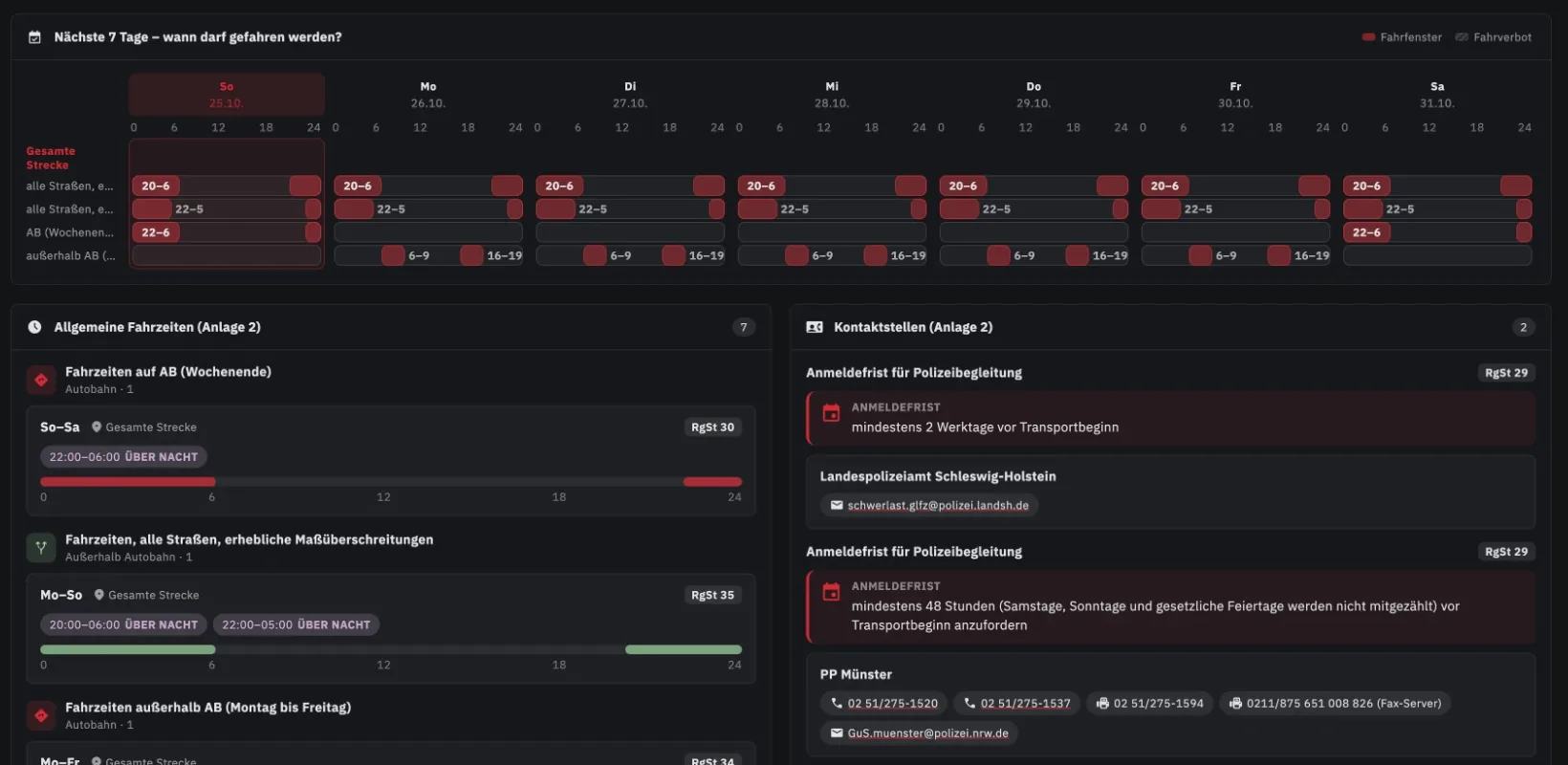Select the Mi 28.10. day header
1568x765 pixels.
[832, 95]
